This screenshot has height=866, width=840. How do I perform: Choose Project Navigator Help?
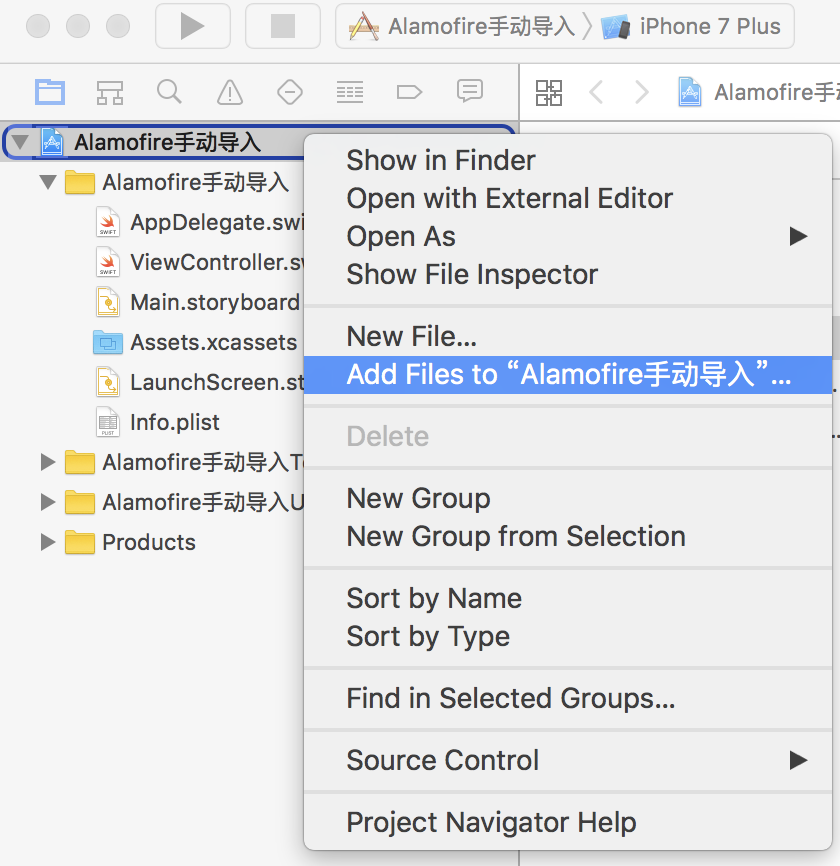tap(568, 822)
